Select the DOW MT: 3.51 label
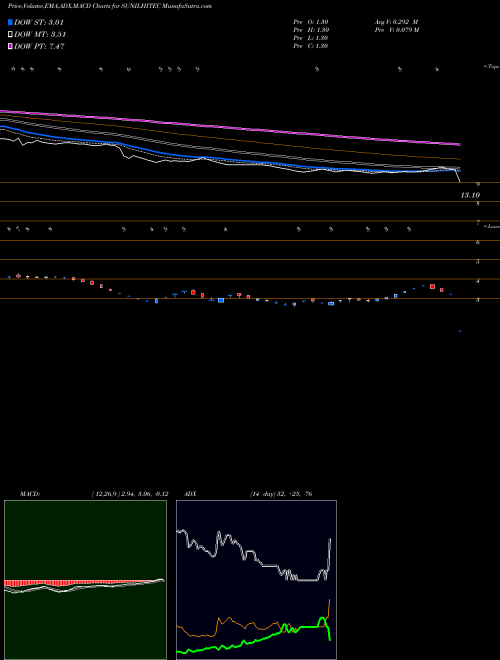500x660 pixels. (40, 35)
